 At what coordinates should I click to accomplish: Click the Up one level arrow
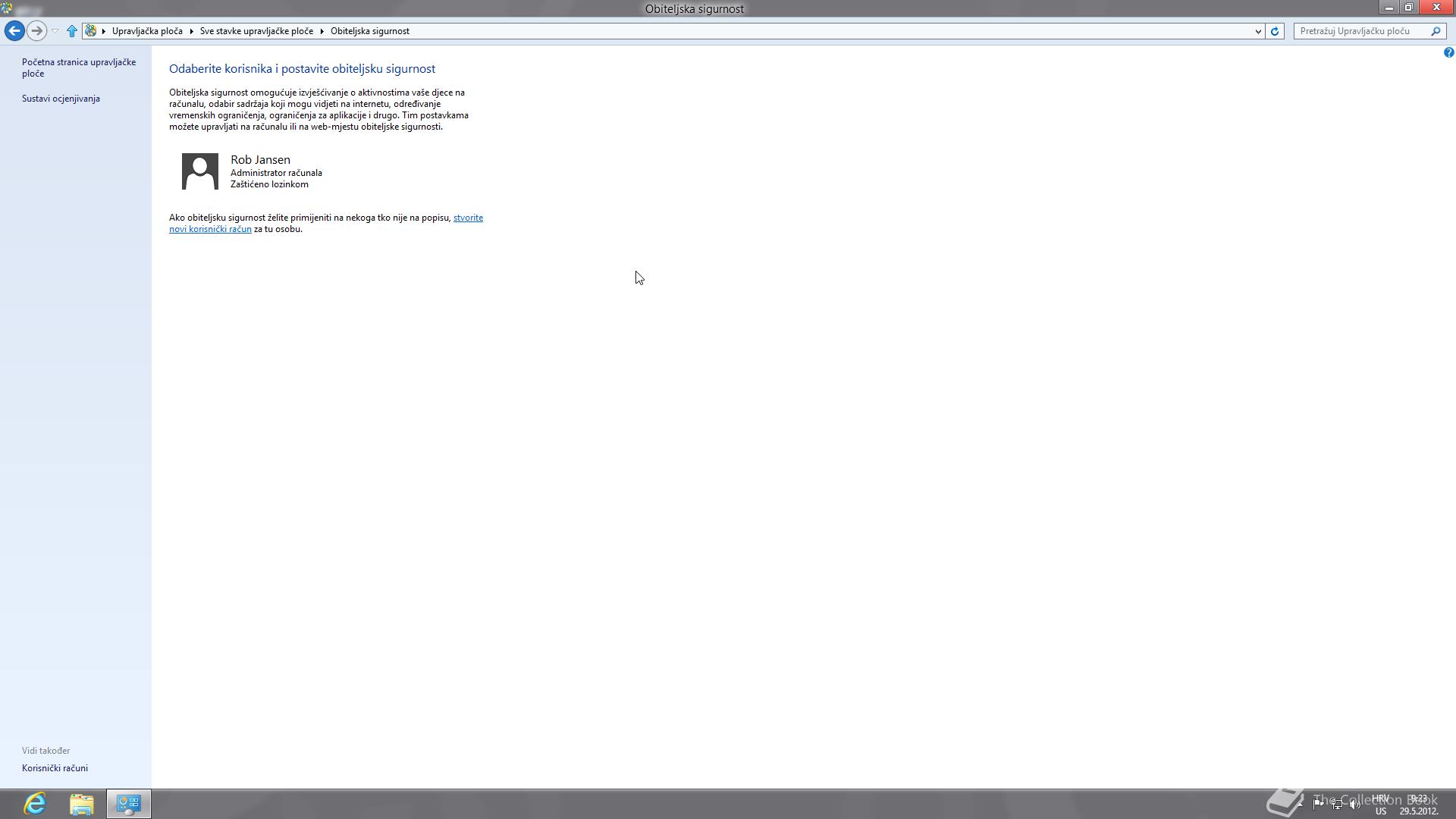(72, 30)
